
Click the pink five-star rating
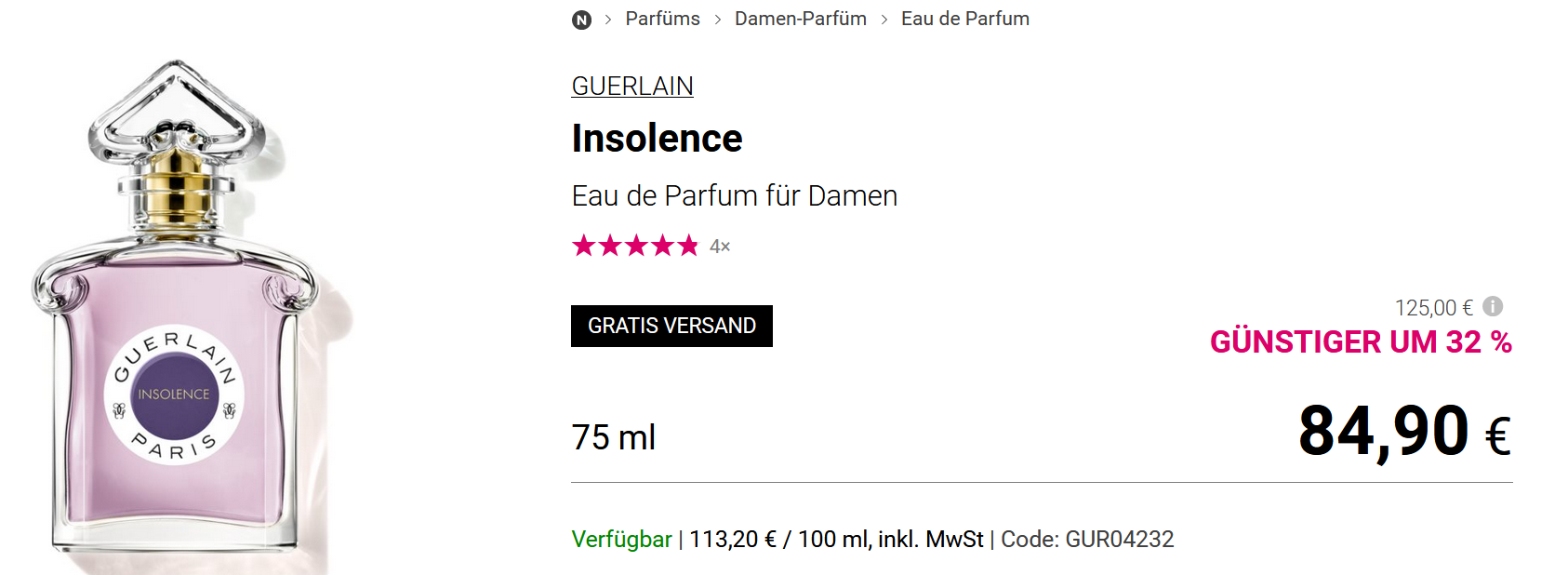pyautogui.click(x=635, y=246)
